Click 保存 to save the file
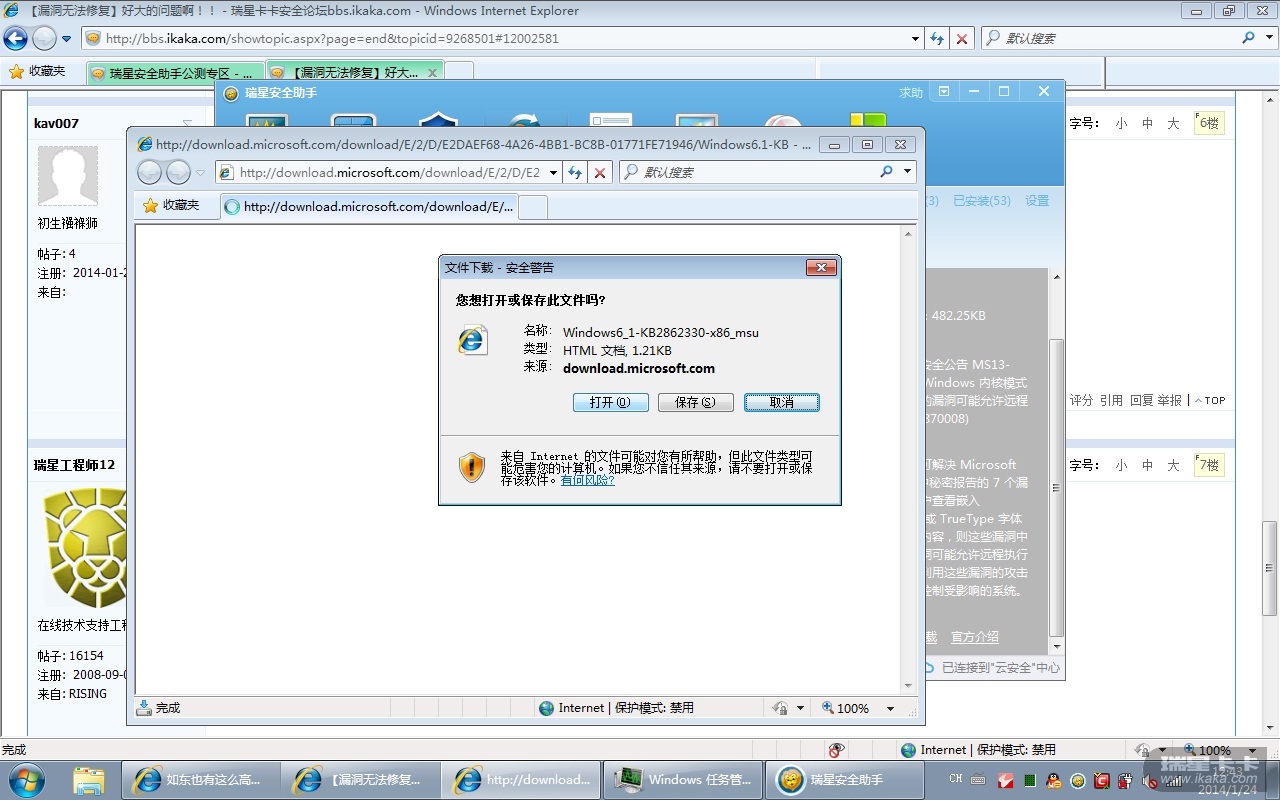The image size is (1280, 800). (x=695, y=402)
